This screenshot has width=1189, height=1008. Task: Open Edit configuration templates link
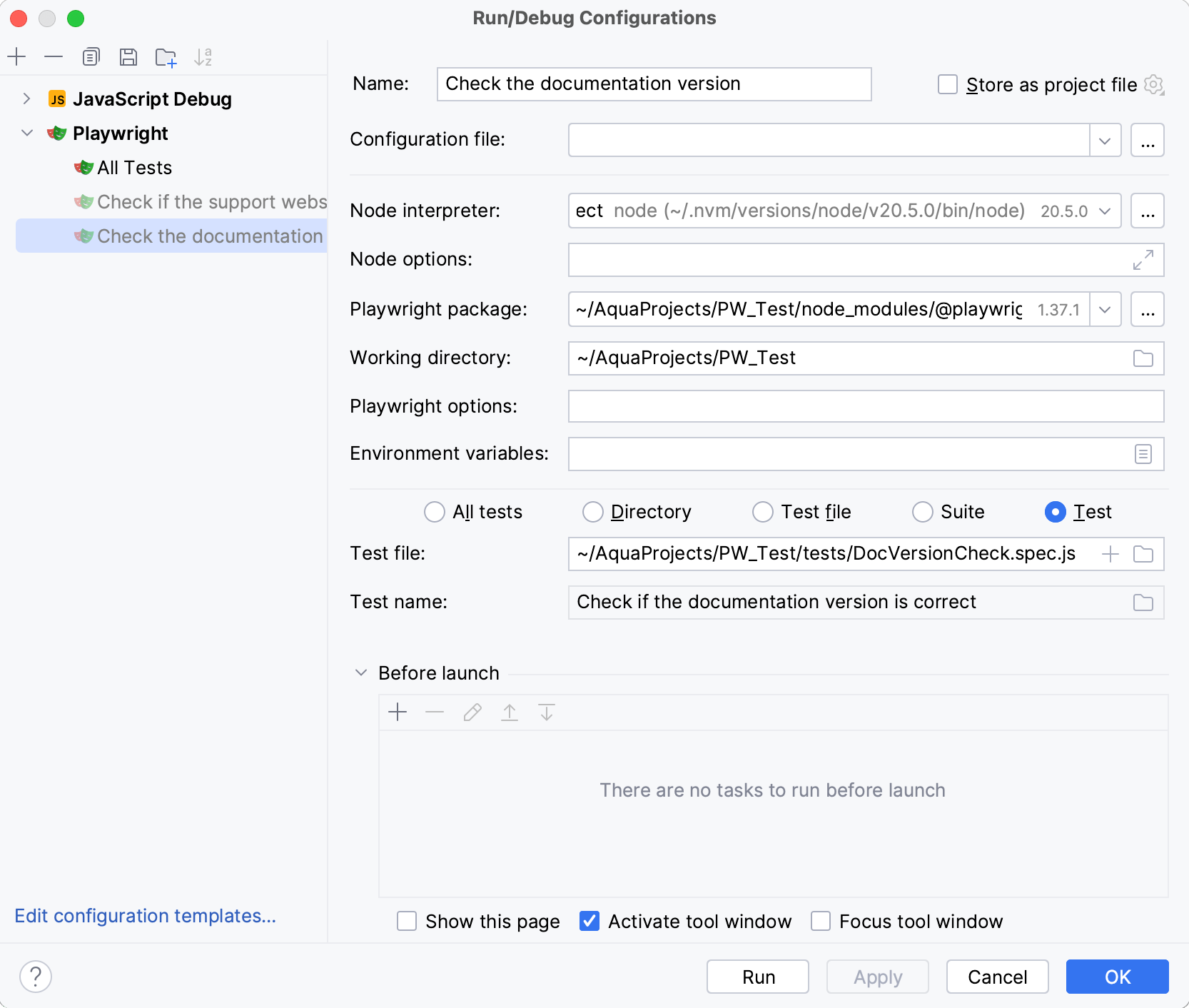[146, 915]
